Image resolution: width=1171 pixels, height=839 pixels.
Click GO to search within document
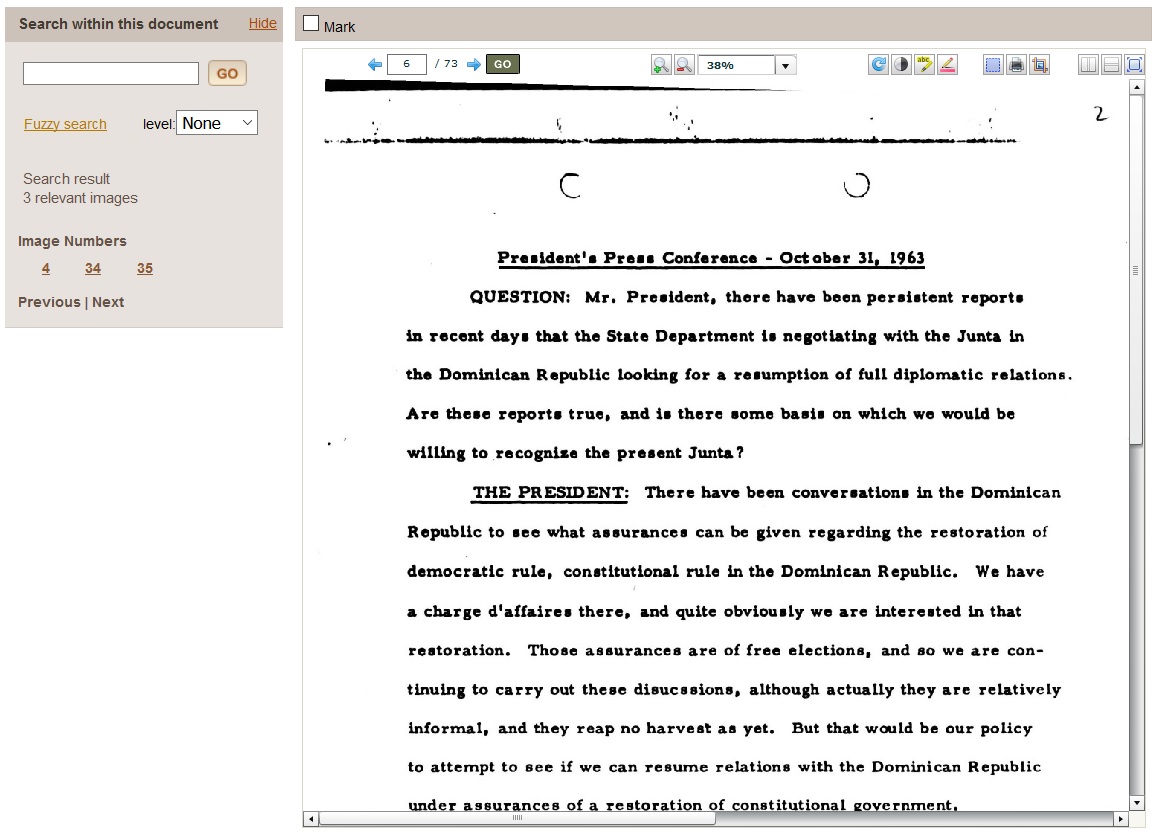(226, 72)
